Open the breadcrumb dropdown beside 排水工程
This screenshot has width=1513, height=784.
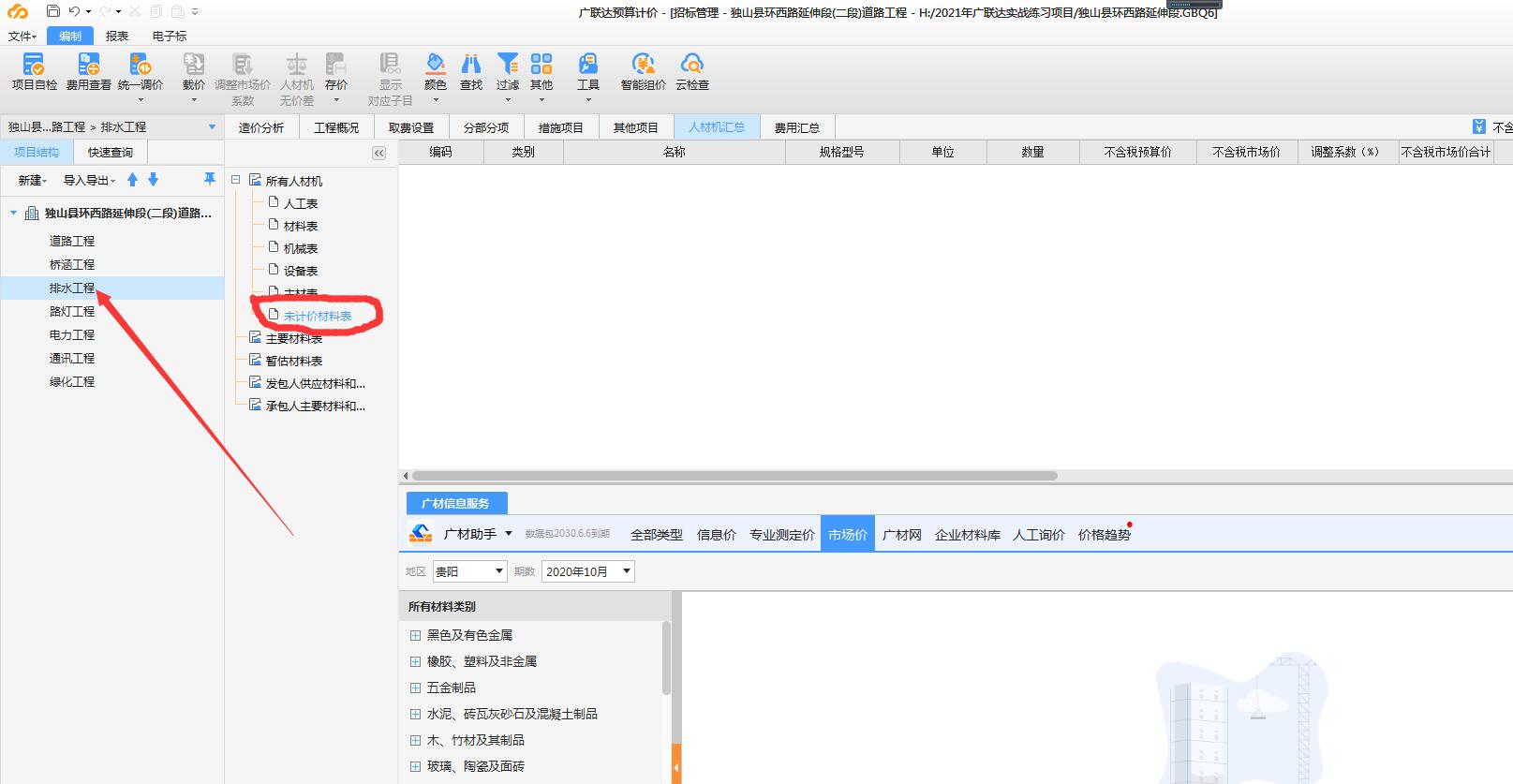pyautogui.click(x=212, y=127)
